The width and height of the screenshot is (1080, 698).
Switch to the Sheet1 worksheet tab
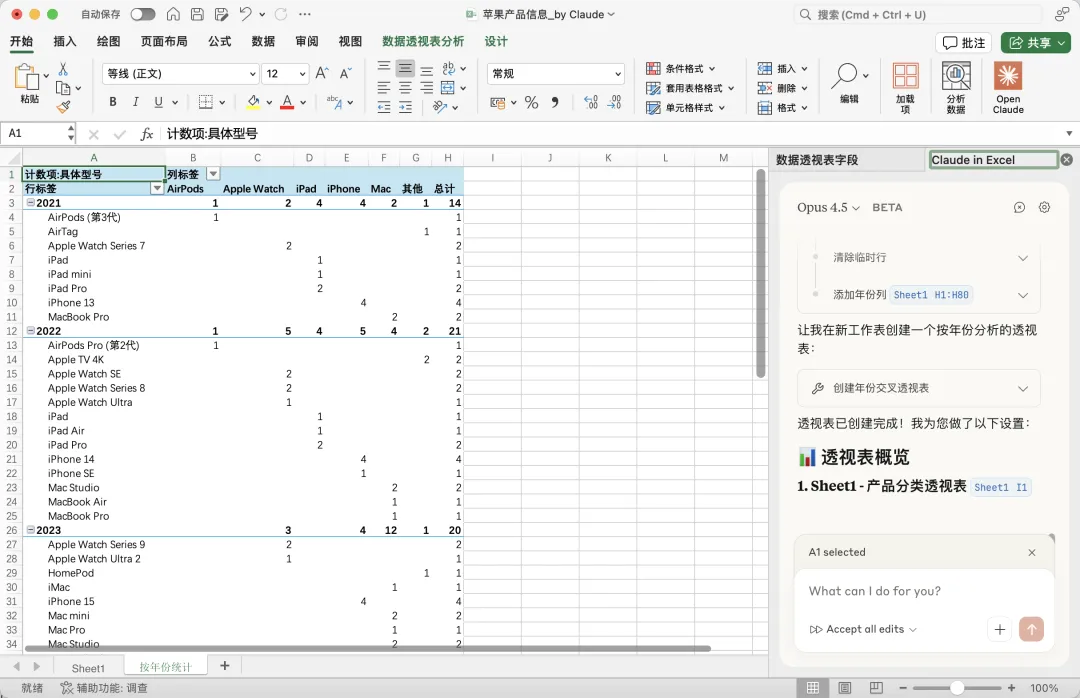pos(88,668)
